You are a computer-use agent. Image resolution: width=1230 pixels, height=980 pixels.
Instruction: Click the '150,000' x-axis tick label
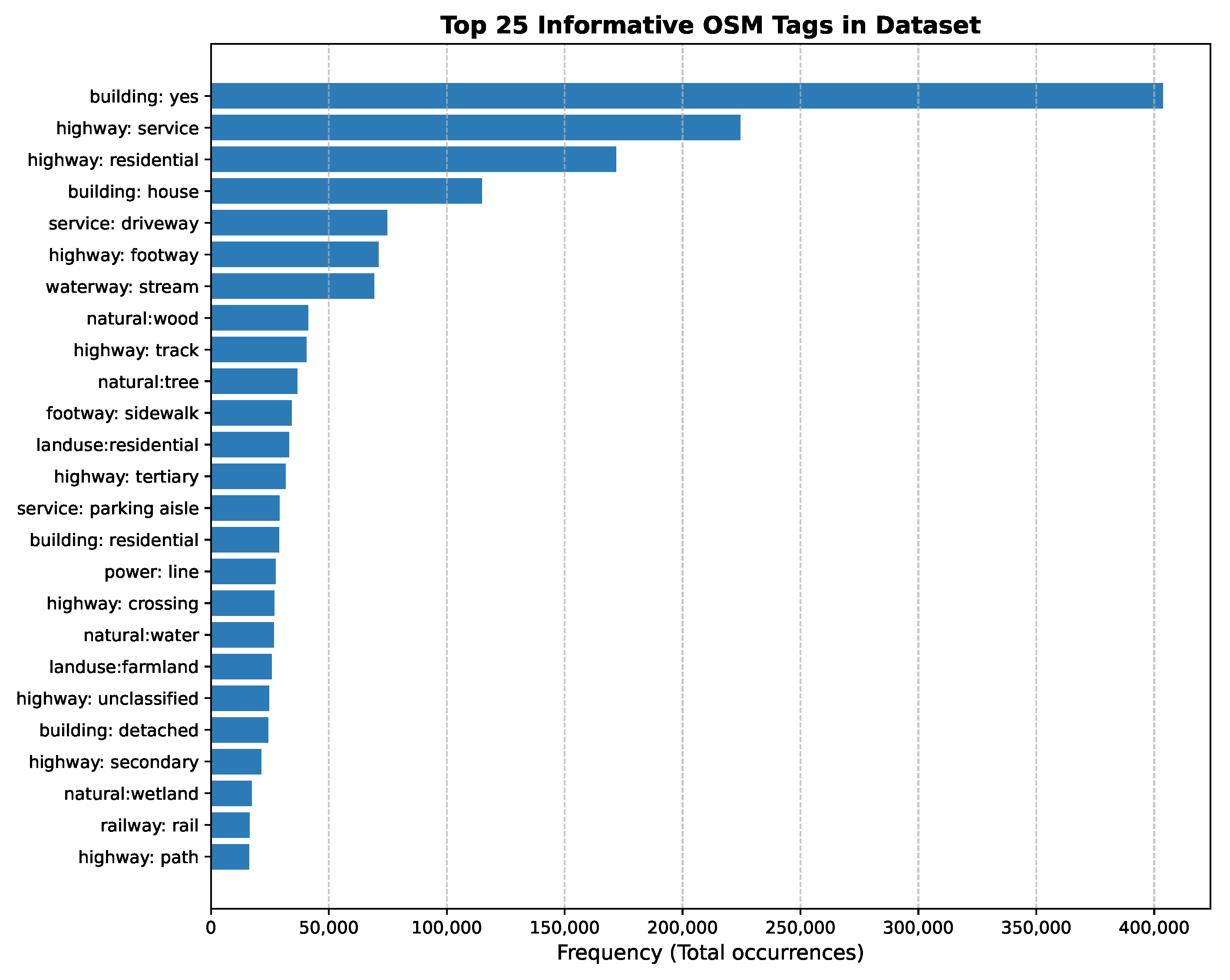[x=565, y=928]
